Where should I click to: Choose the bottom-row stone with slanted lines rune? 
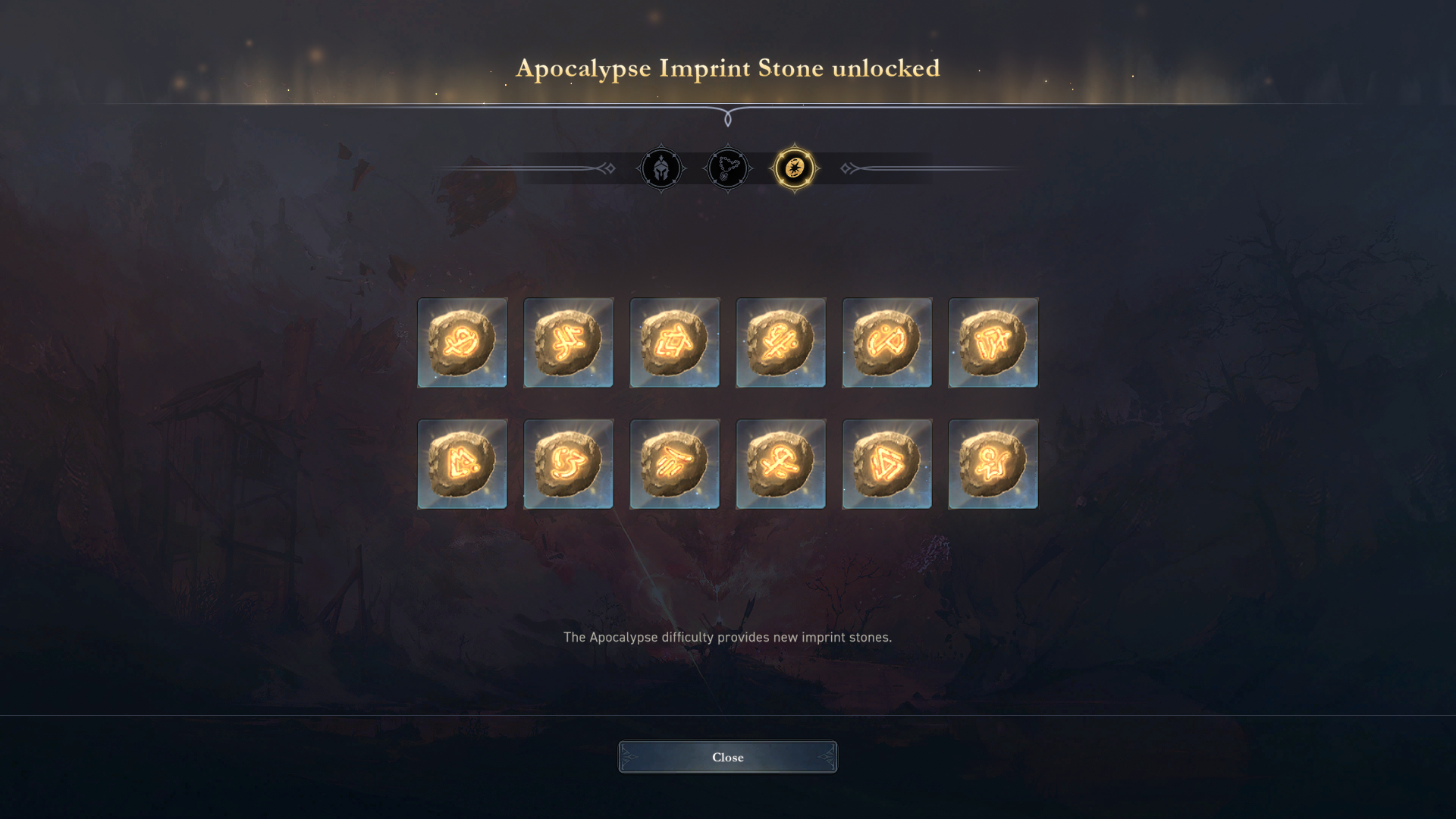pos(675,464)
